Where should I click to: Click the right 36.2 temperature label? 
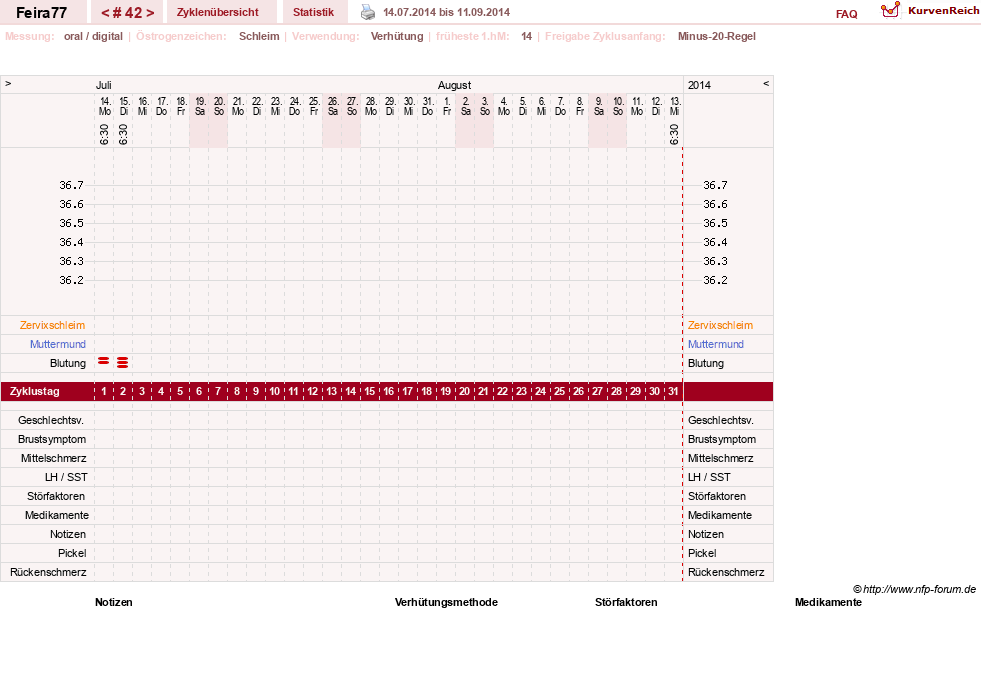coord(715,280)
